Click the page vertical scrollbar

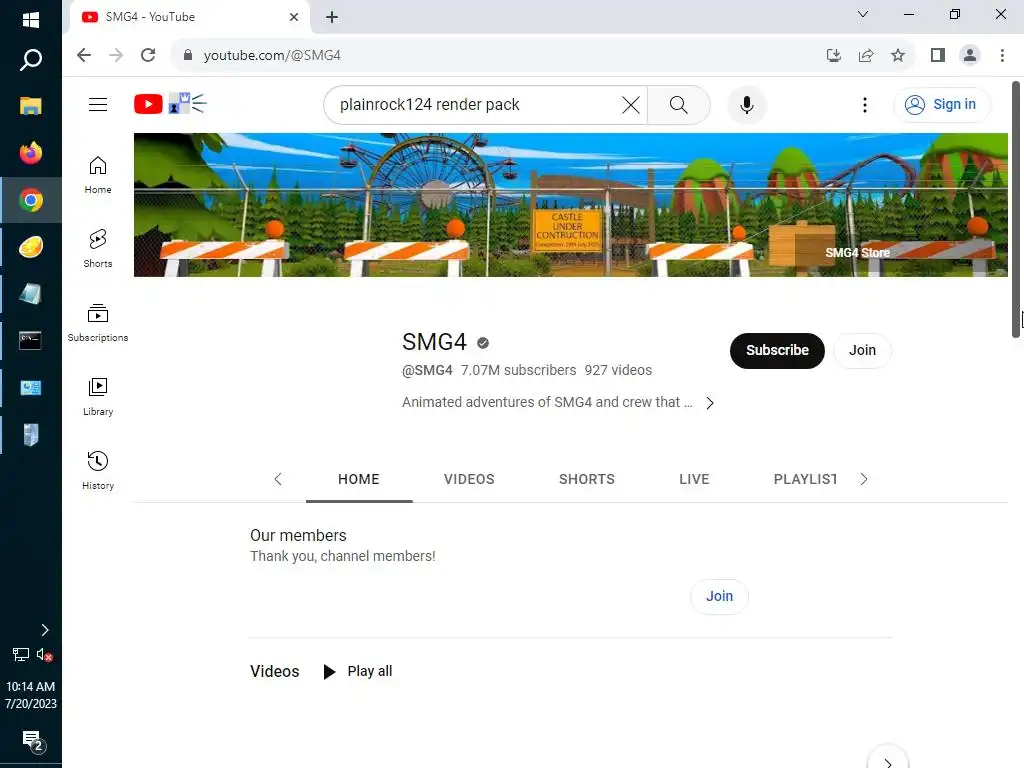tap(1016, 209)
